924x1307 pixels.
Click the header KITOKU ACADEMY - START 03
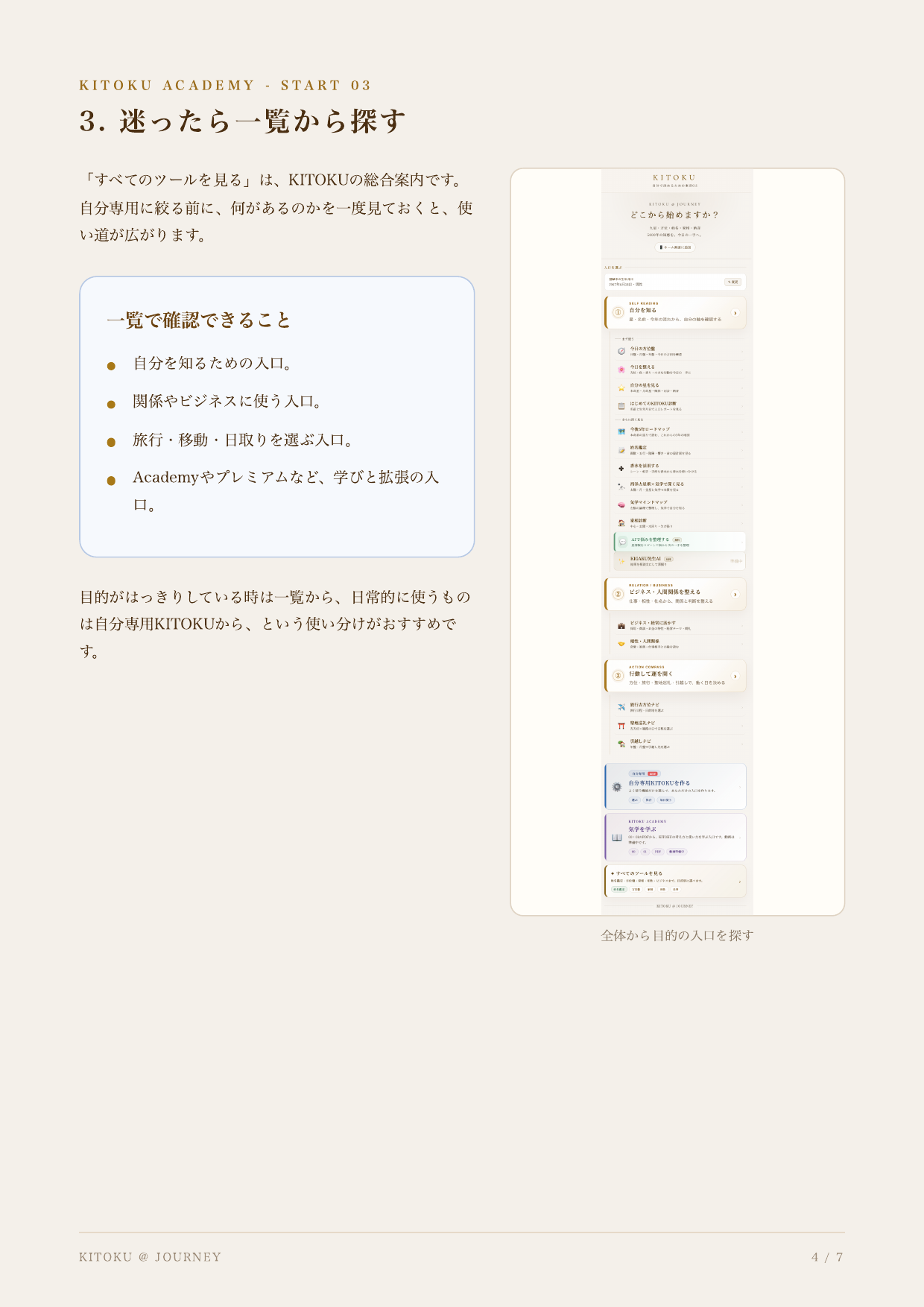[x=226, y=86]
